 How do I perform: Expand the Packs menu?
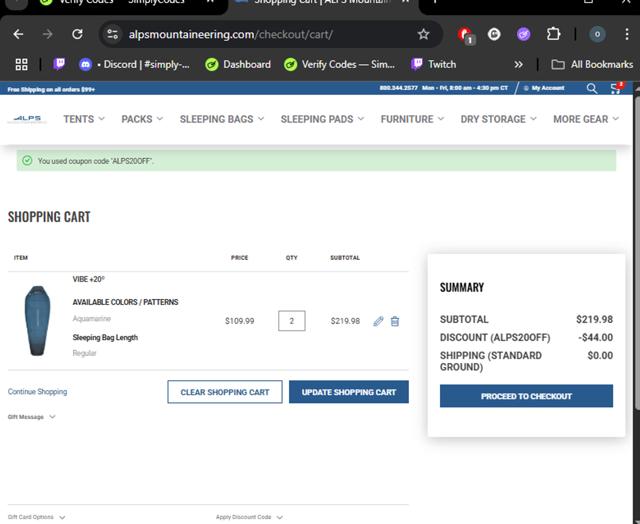pos(142,119)
